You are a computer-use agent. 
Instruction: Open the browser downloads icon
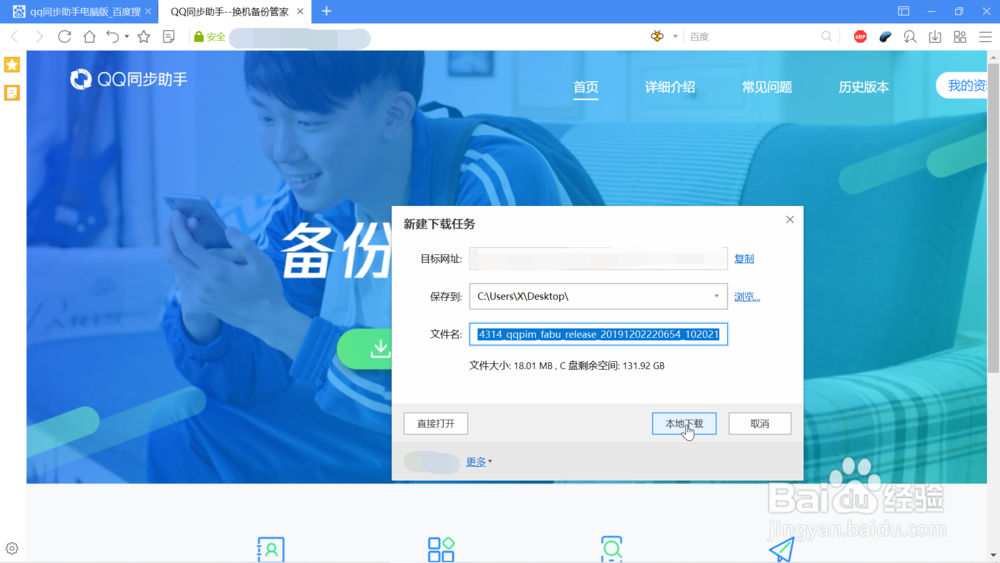click(x=935, y=37)
